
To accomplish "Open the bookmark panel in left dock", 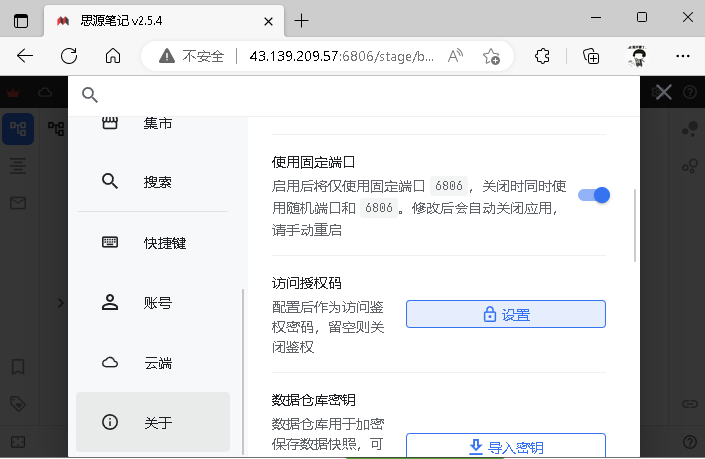I will (18, 367).
